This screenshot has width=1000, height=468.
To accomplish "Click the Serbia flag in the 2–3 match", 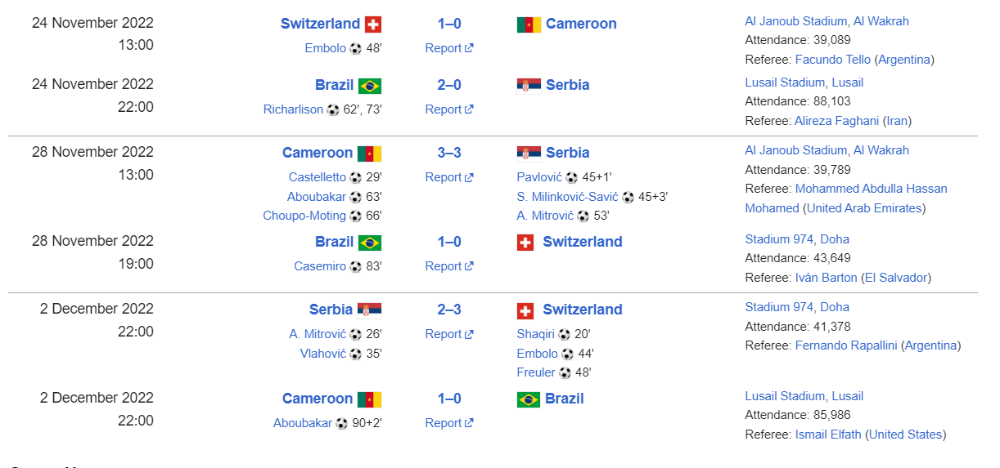I will 370,310.
